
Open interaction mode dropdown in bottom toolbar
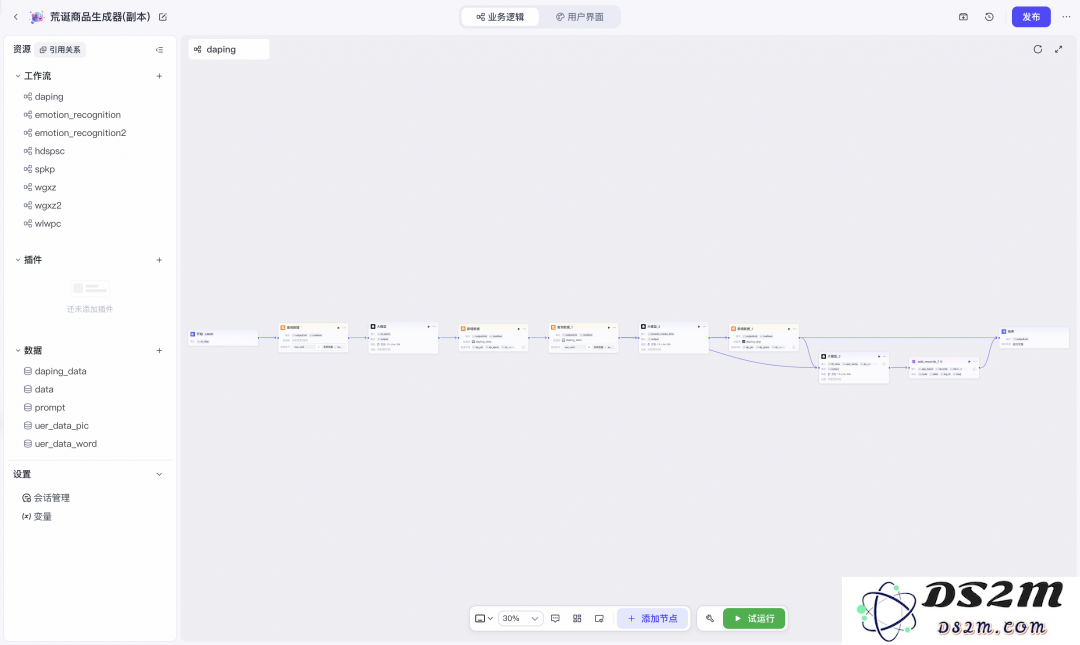point(484,619)
